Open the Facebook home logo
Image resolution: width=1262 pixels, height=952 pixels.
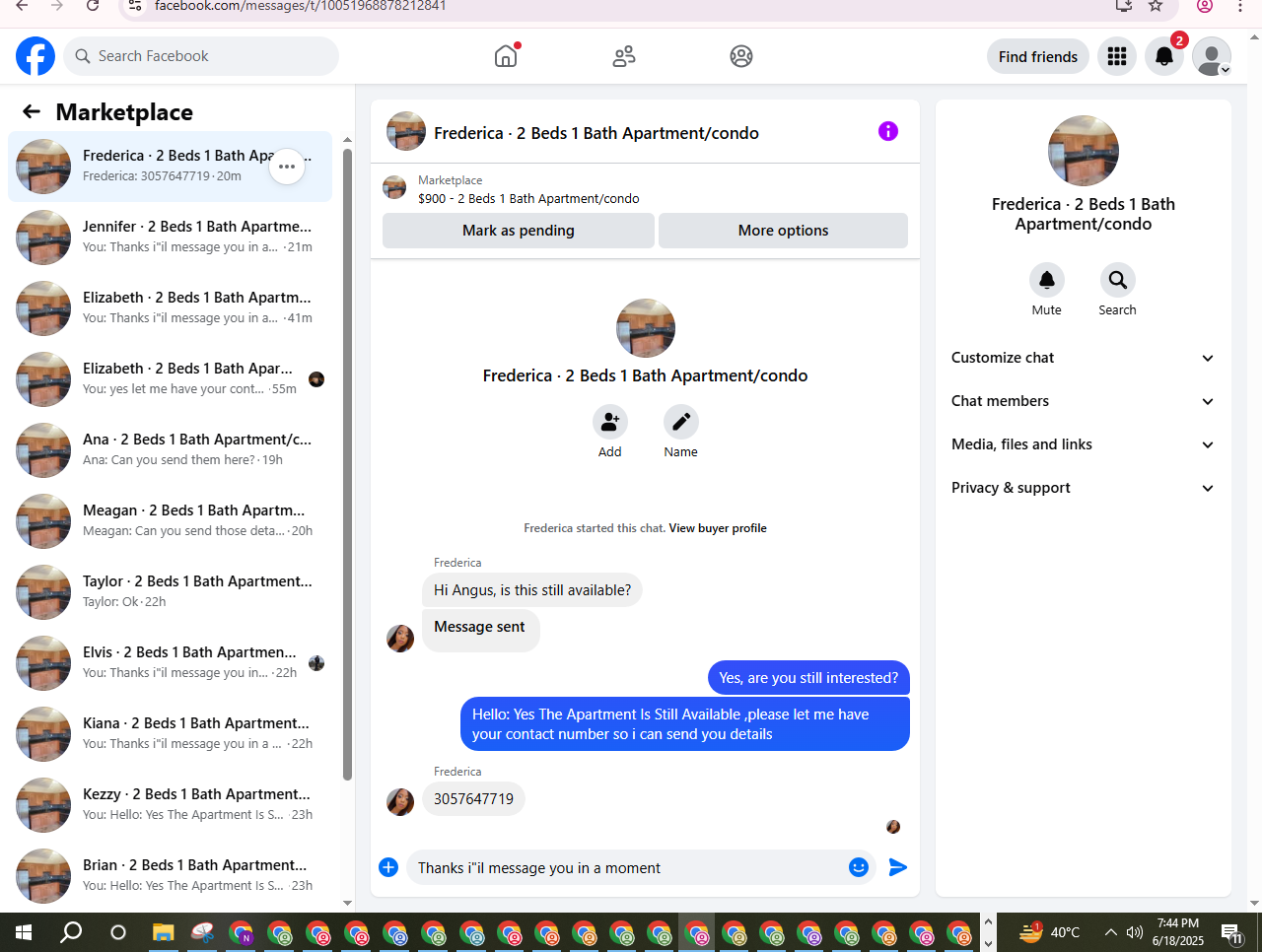click(x=35, y=56)
